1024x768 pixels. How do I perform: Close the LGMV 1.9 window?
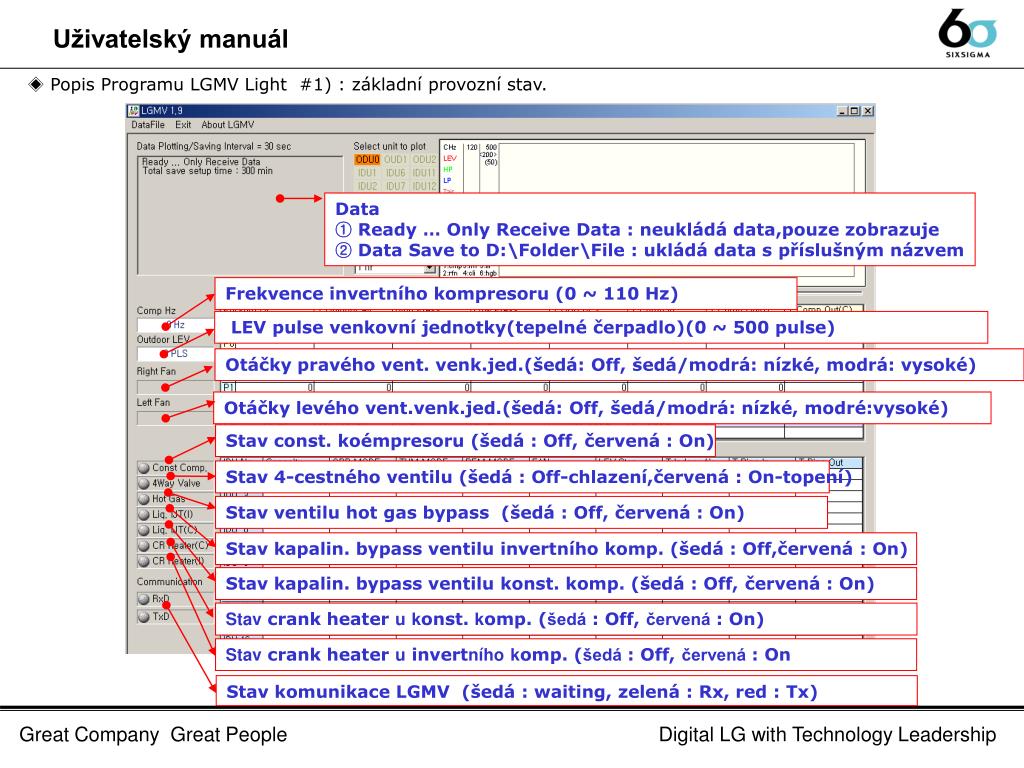(868, 111)
